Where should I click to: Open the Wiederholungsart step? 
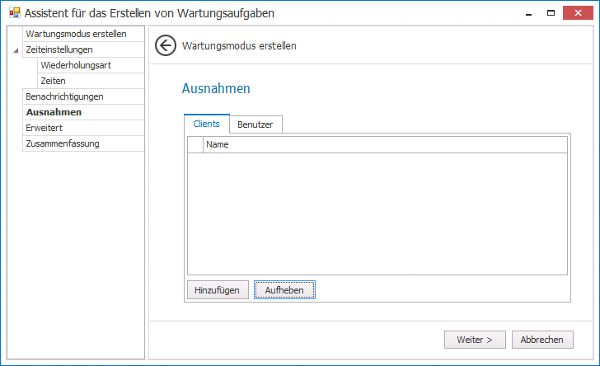(x=91, y=65)
